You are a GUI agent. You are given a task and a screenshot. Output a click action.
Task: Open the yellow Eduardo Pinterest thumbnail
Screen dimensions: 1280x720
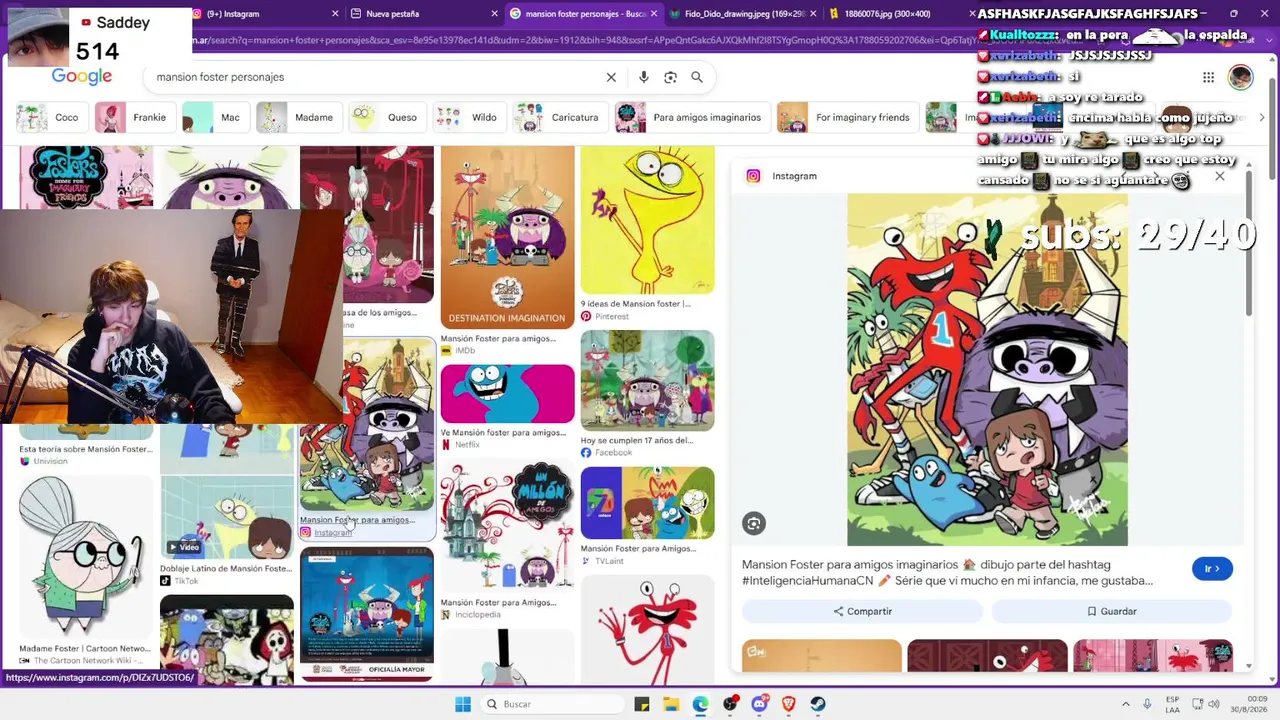point(647,220)
